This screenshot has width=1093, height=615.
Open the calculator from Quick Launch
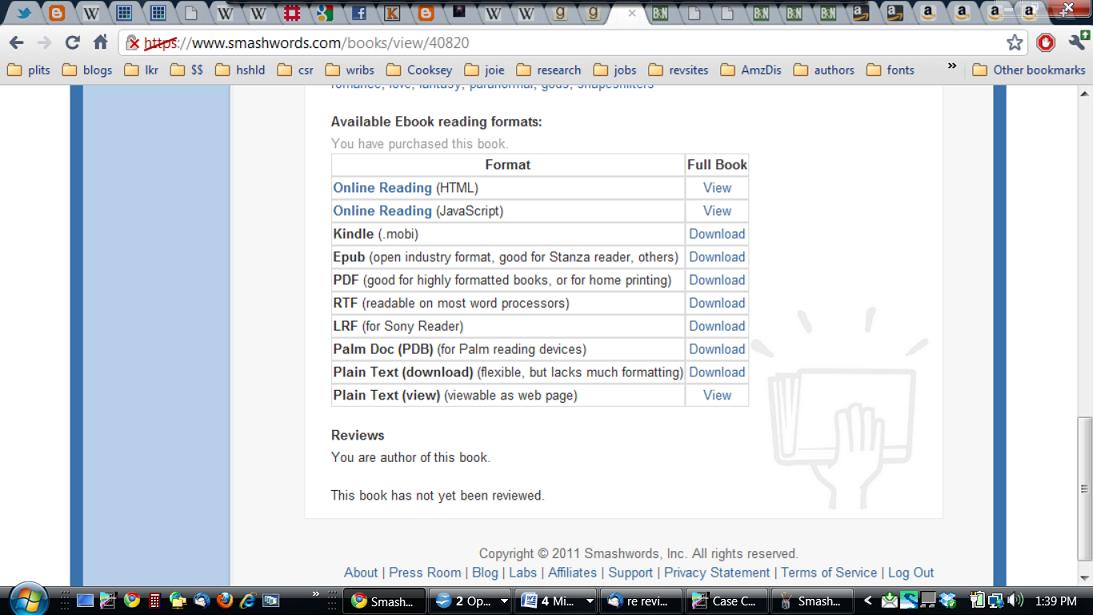click(155, 600)
